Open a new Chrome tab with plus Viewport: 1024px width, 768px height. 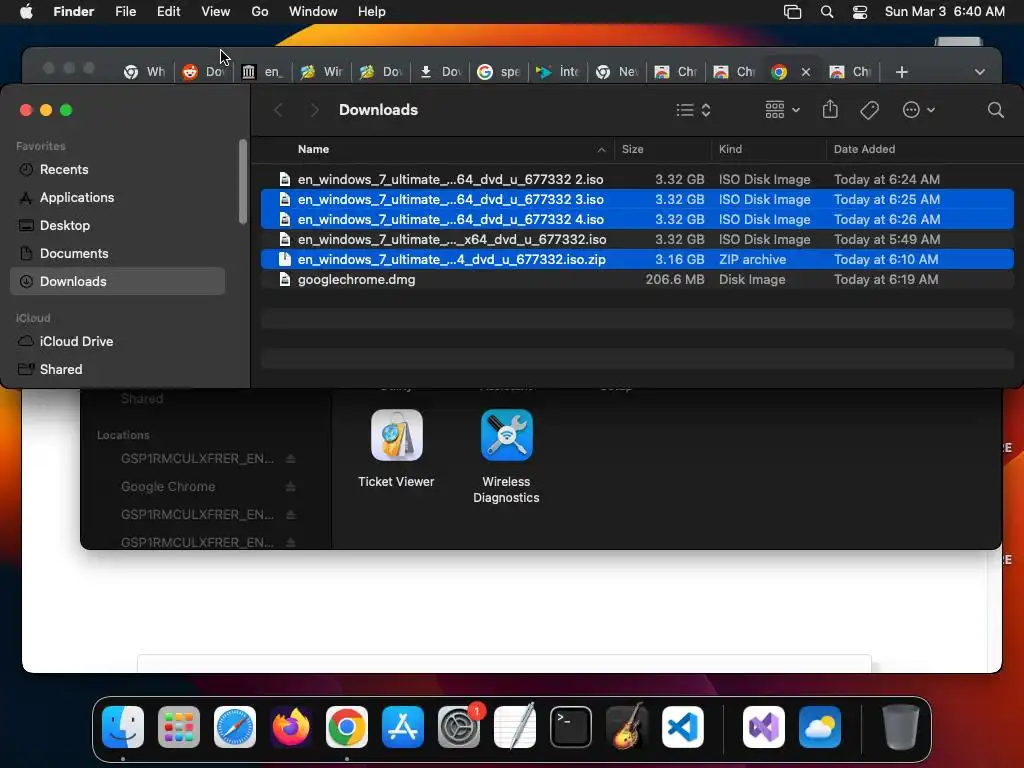[x=901, y=72]
